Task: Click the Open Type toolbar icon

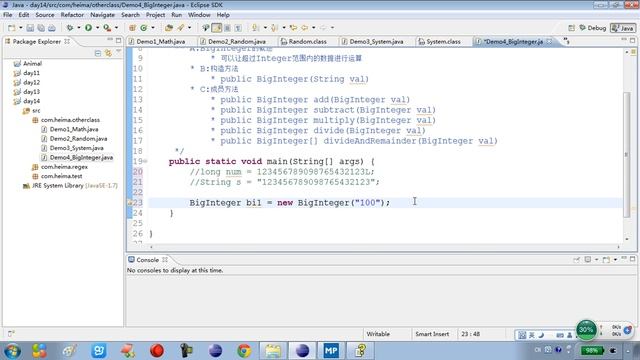Action: coord(169,28)
